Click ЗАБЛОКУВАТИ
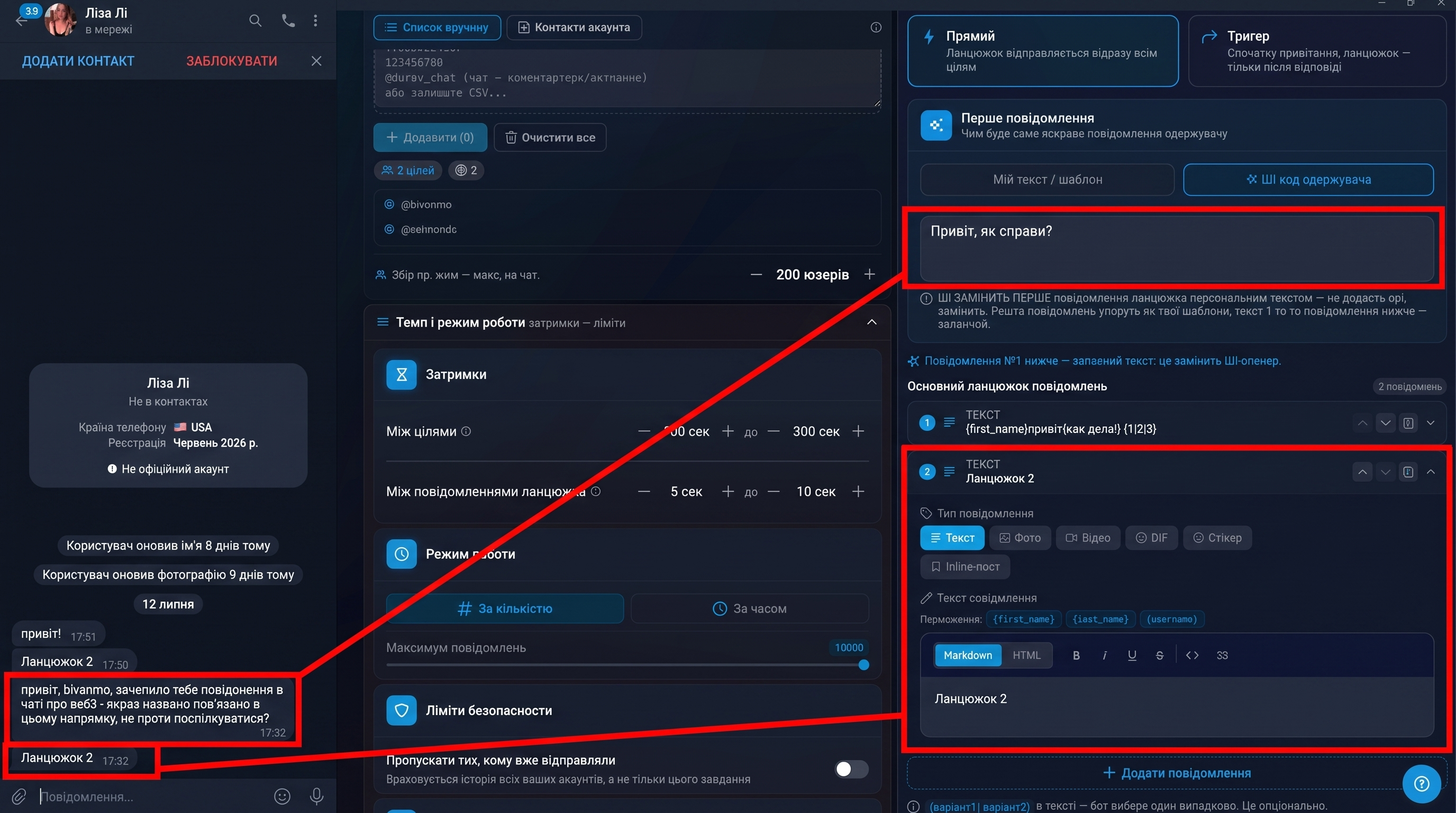 click(232, 61)
